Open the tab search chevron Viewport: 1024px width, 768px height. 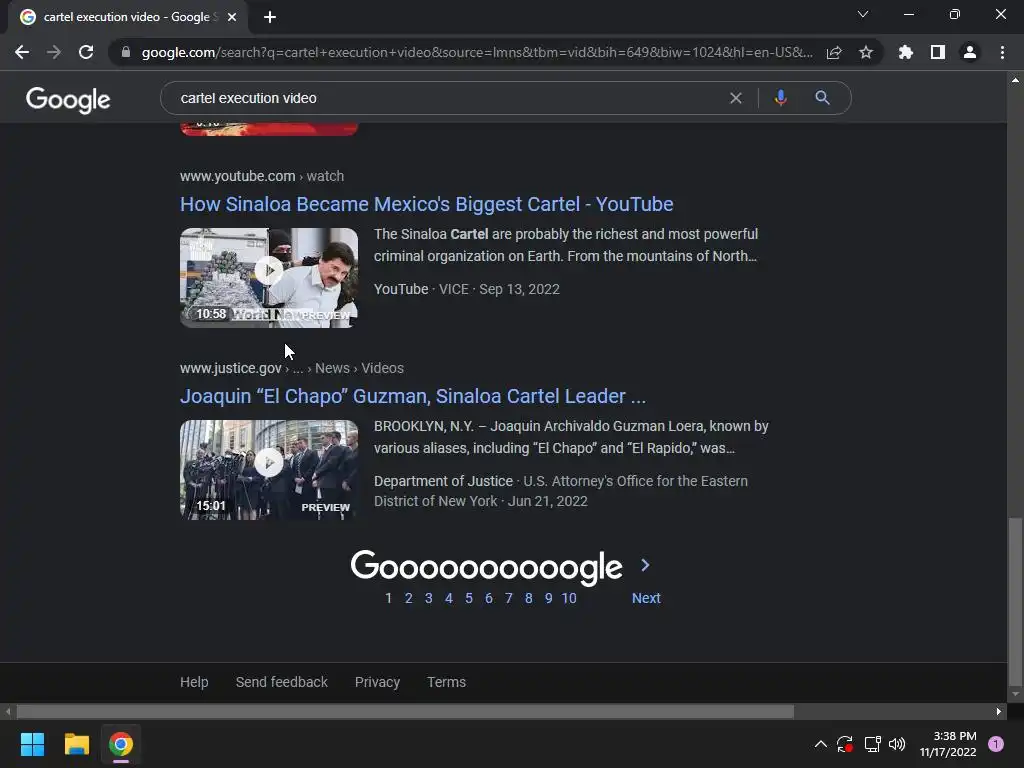(863, 14)
